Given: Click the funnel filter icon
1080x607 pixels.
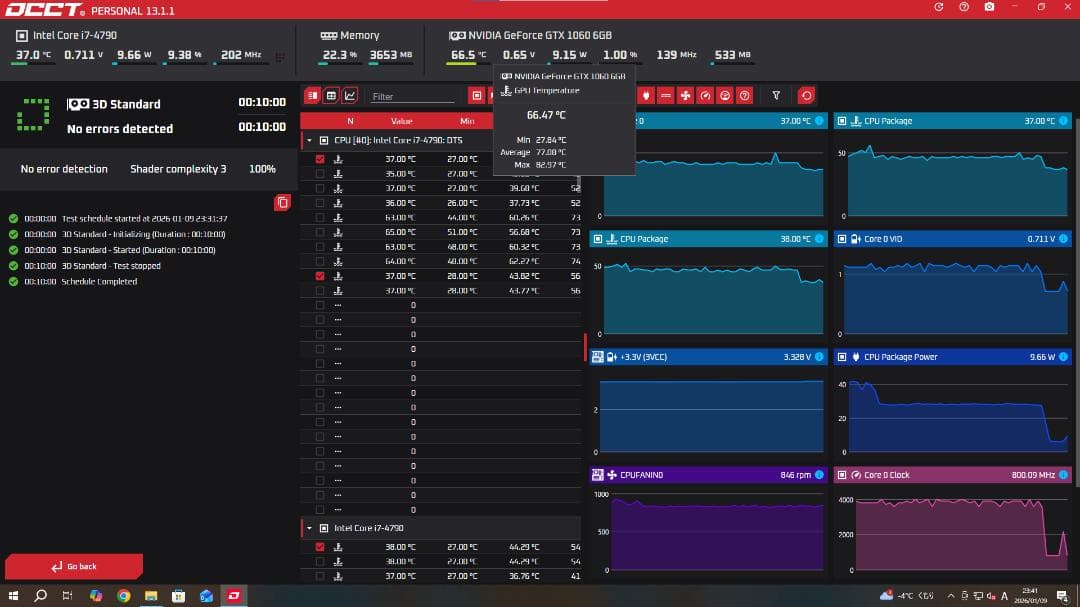Looking at the screenshot, I should pyautogui.click(x=776, y=96).
